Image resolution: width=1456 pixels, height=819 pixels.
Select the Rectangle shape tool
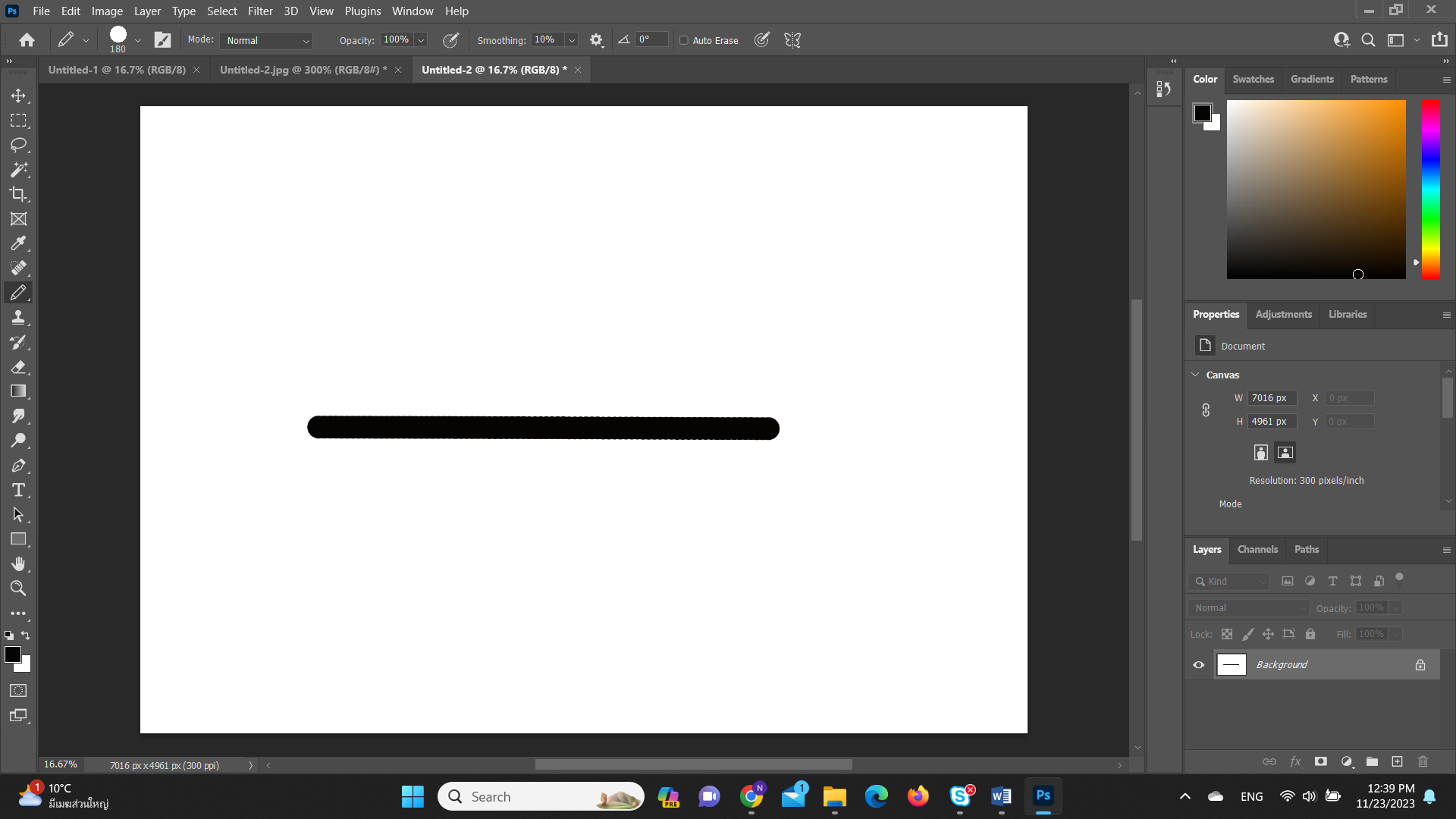pyautogui.click(x=18, y=539)
